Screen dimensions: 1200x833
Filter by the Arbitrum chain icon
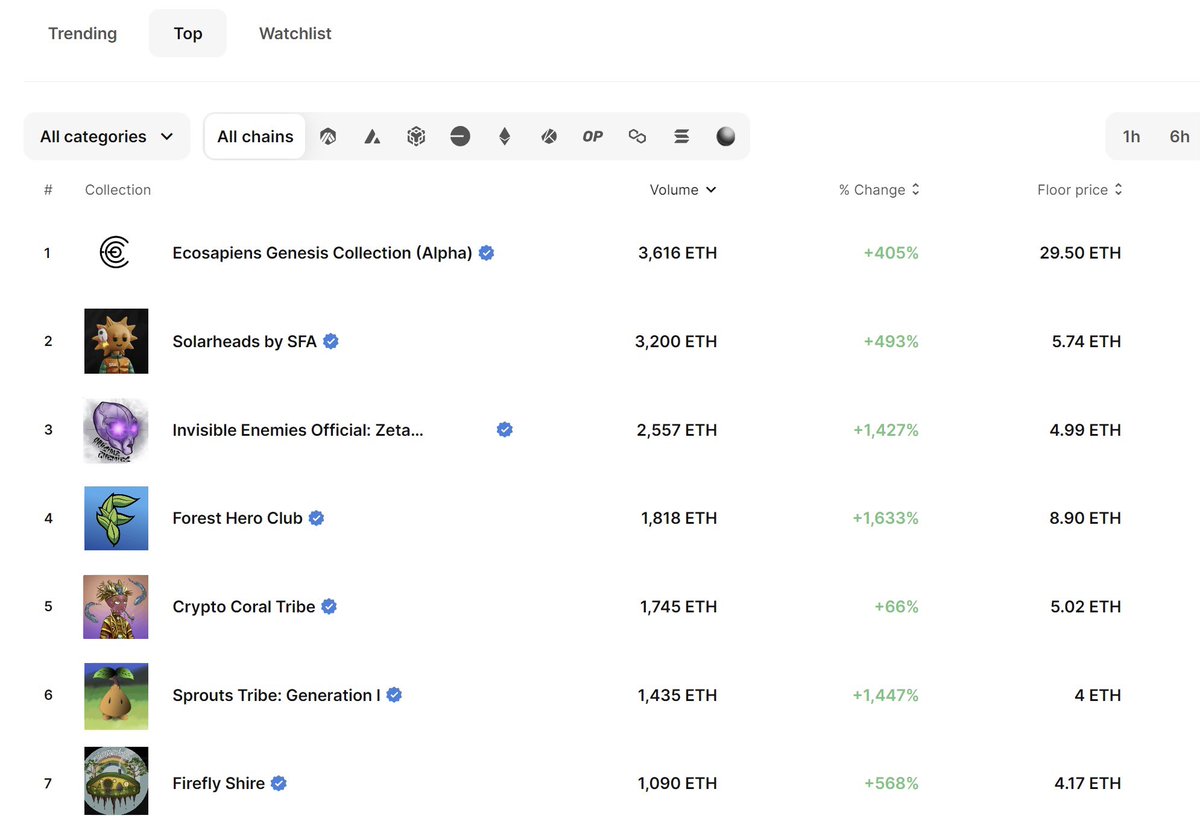pos(328,136)
